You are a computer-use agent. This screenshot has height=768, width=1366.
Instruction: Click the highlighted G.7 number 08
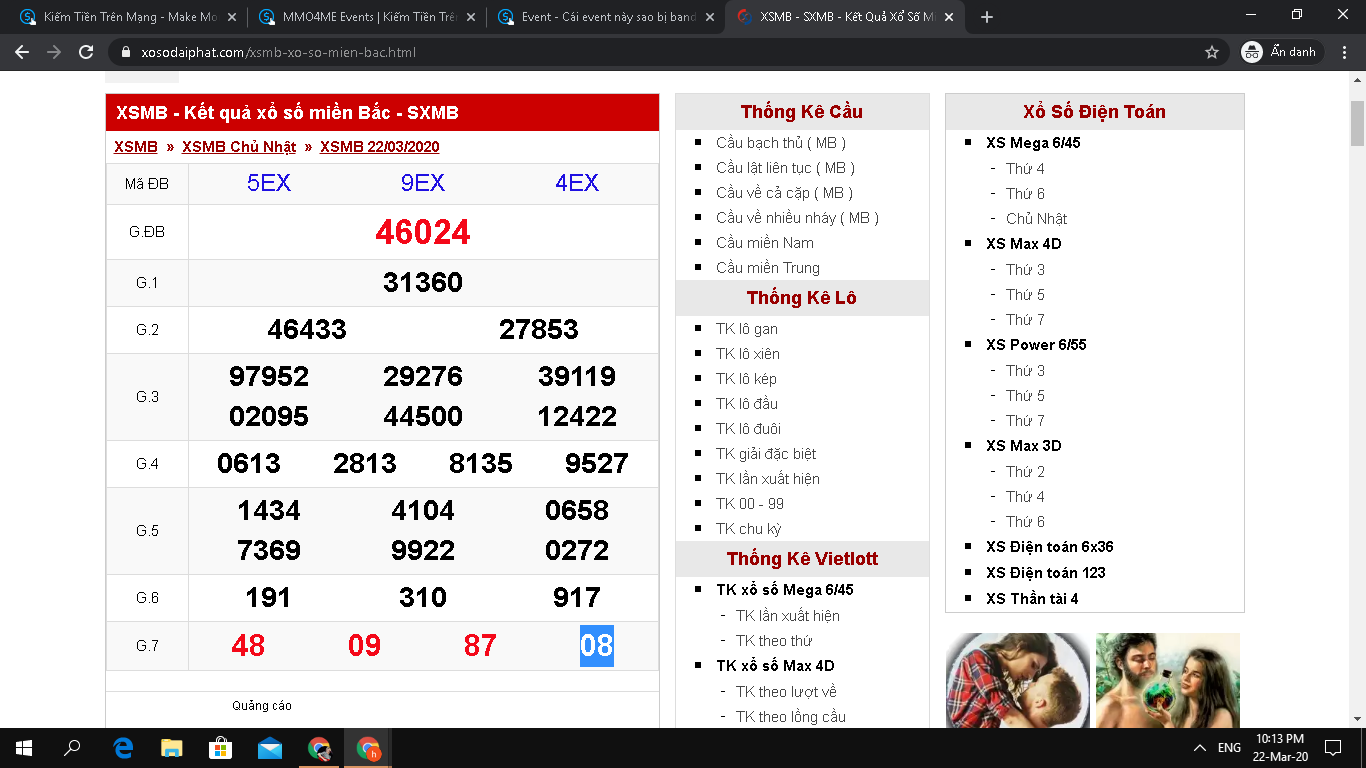[597, 646]
